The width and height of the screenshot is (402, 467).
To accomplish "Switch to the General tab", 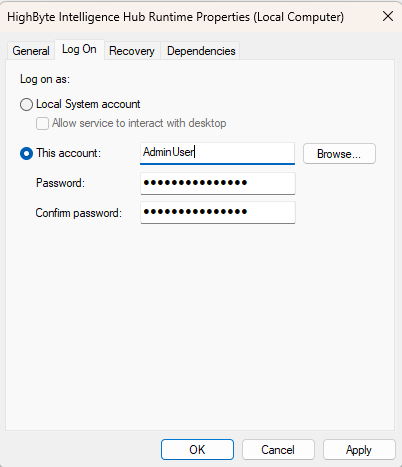I will click(x=31, y=51).
